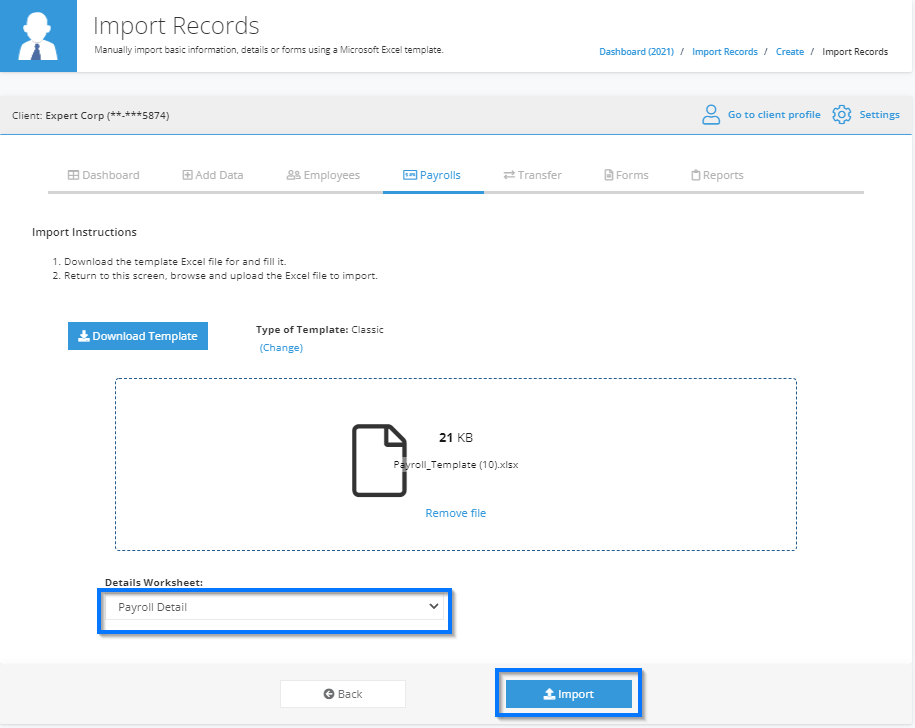Screen dimensions: 915x728
Task: Click the Remove file link
Action: coord(456,513)
